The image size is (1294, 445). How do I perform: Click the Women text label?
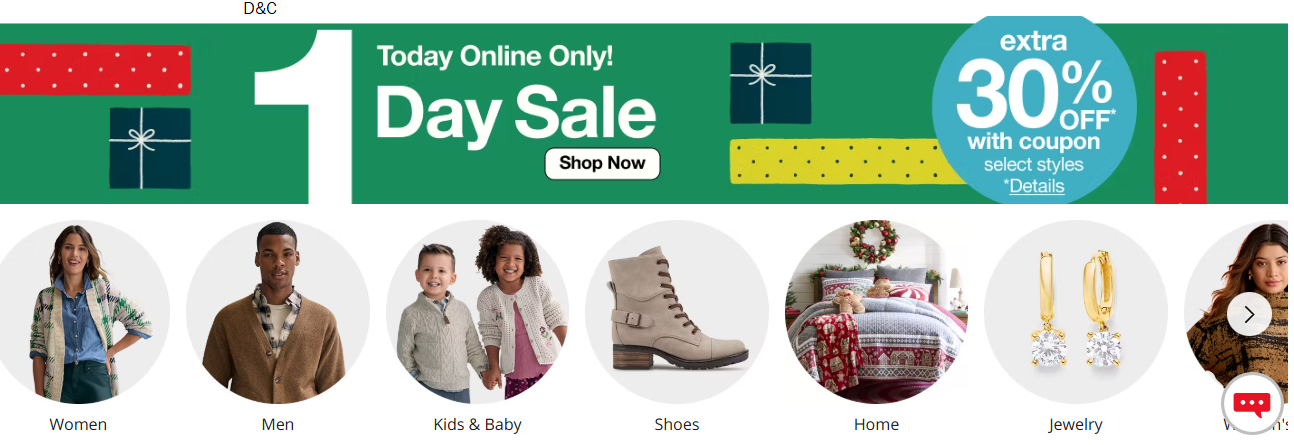point(78,425)
